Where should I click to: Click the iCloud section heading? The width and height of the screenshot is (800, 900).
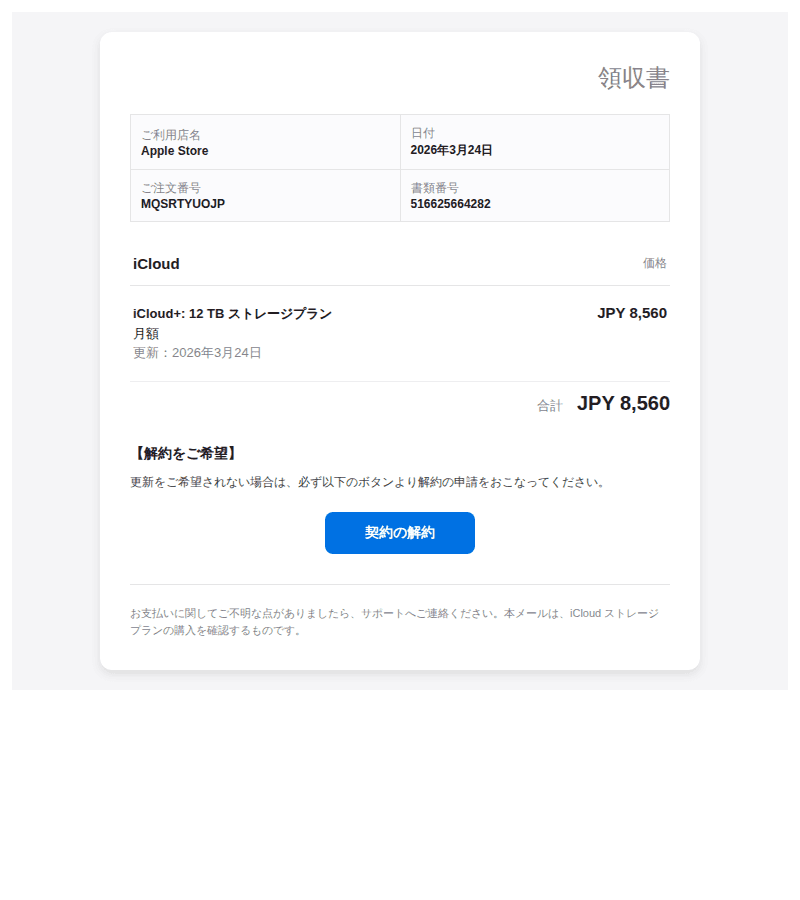[x=156, y=264]
